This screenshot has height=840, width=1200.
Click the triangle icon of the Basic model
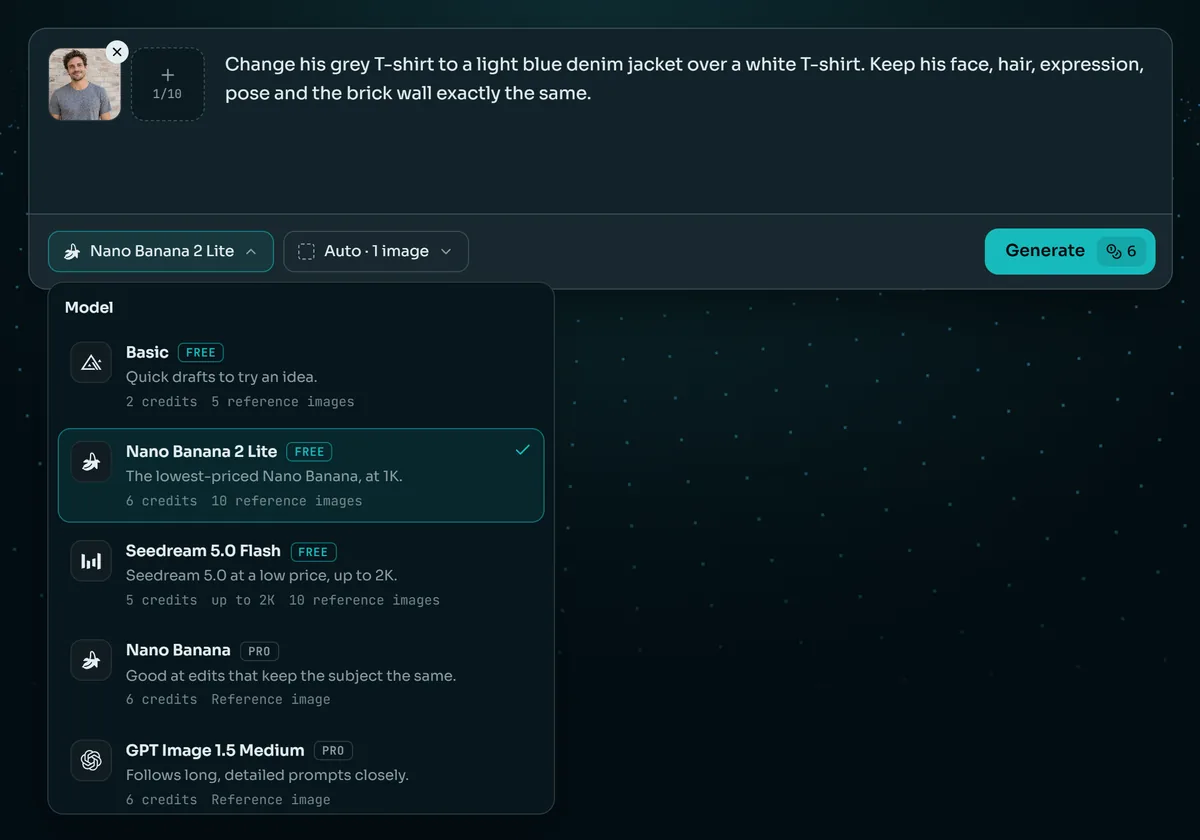point(91,362)
